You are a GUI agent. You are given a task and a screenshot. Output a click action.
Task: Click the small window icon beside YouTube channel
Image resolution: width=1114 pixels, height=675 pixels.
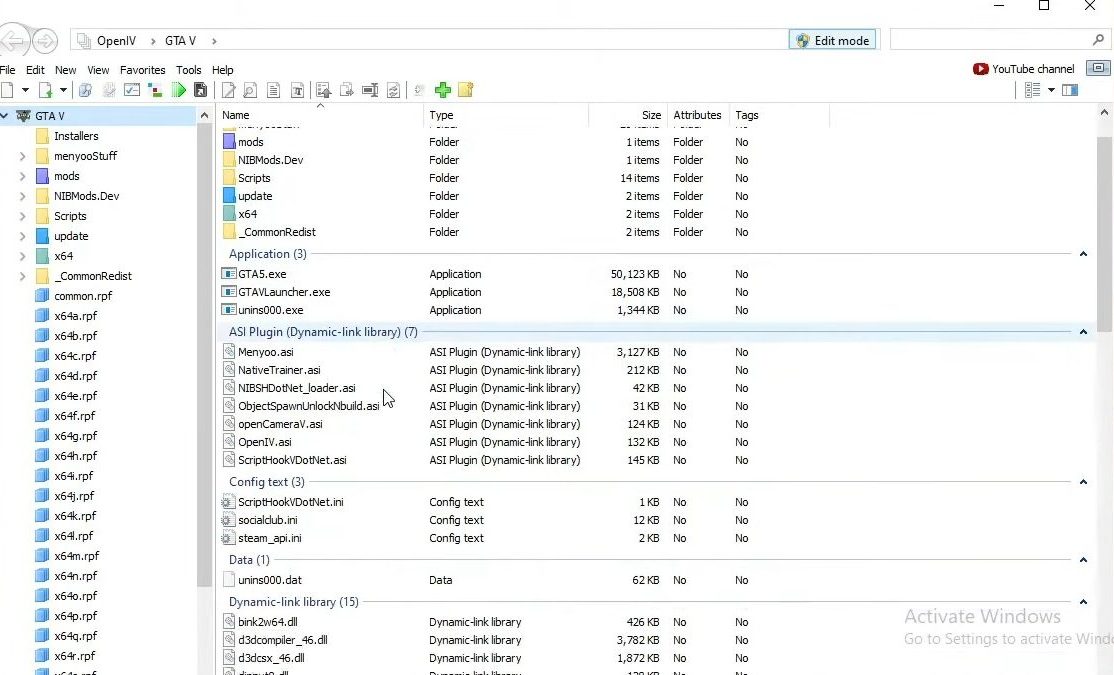pyautogui.click(x=1098, y=68)
